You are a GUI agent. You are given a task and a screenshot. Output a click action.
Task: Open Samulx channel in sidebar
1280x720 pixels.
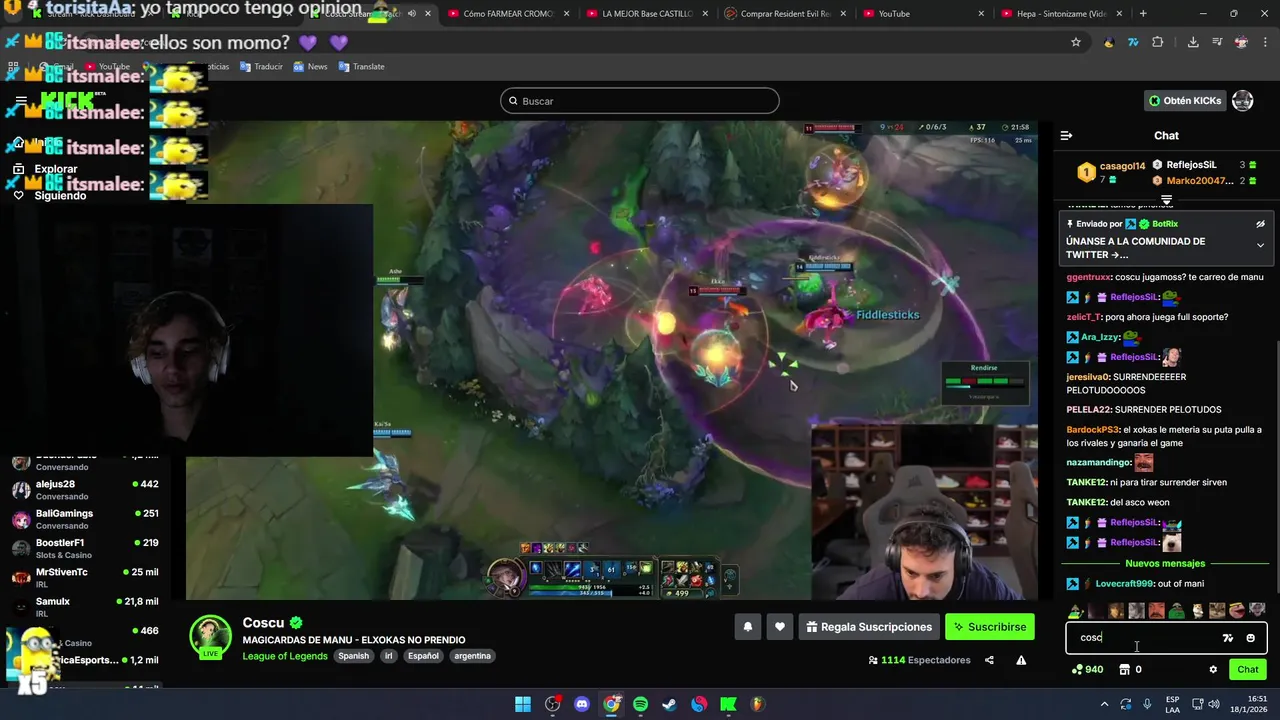(x=85, y=607)
